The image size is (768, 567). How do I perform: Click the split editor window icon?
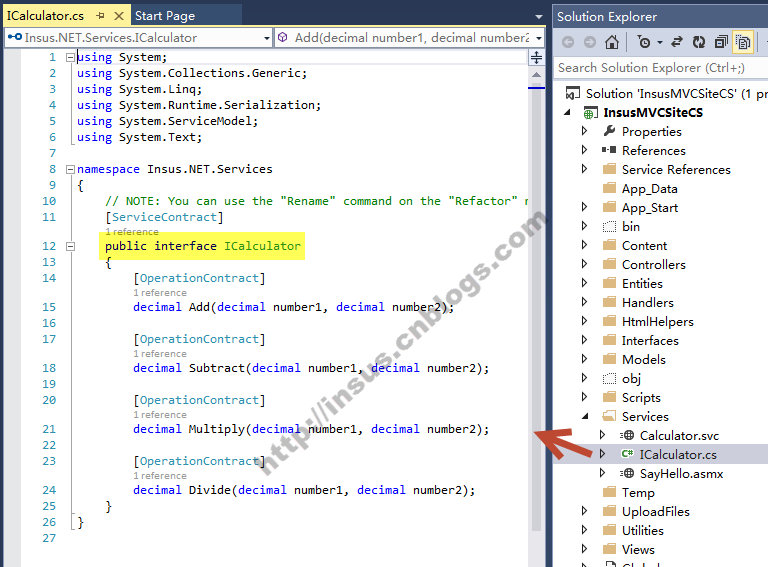[536, 58]
